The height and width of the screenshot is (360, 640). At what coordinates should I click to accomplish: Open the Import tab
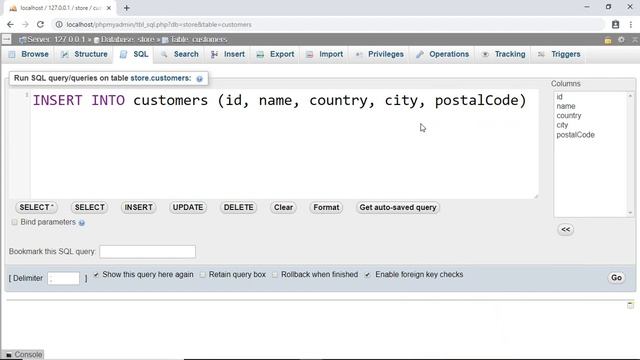324,54
